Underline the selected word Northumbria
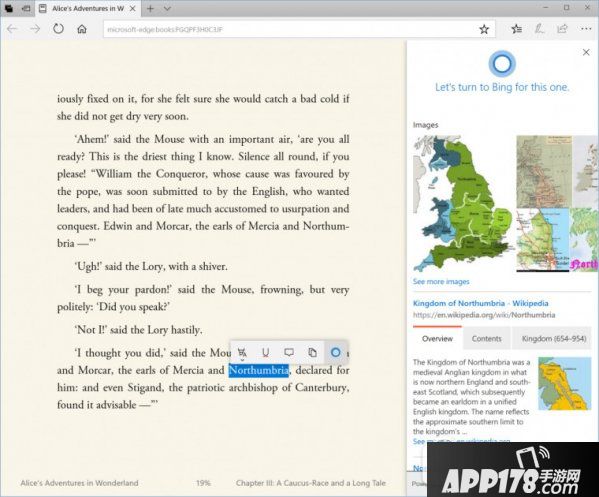Viewport: 599px width, 497px height. (266, 353)
